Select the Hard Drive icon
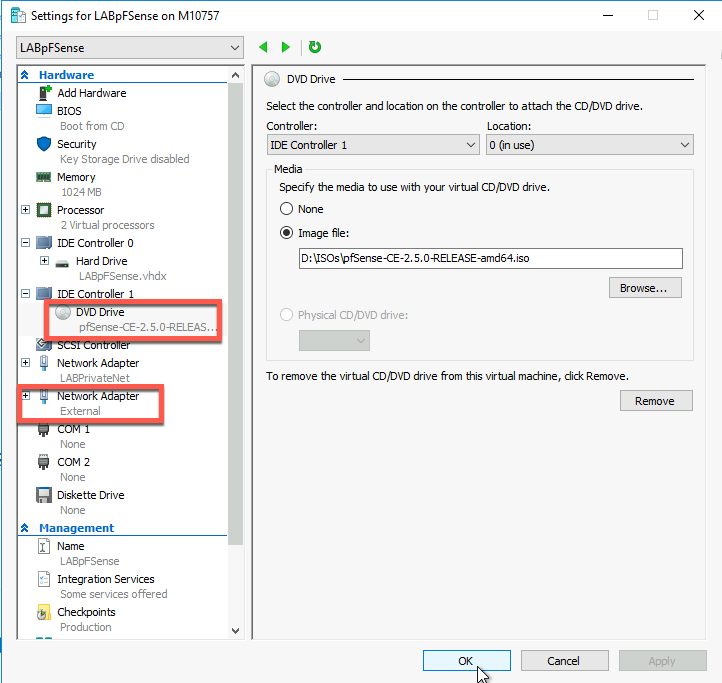722x683 pixels. pyautogui.click(x=62, y=263)
